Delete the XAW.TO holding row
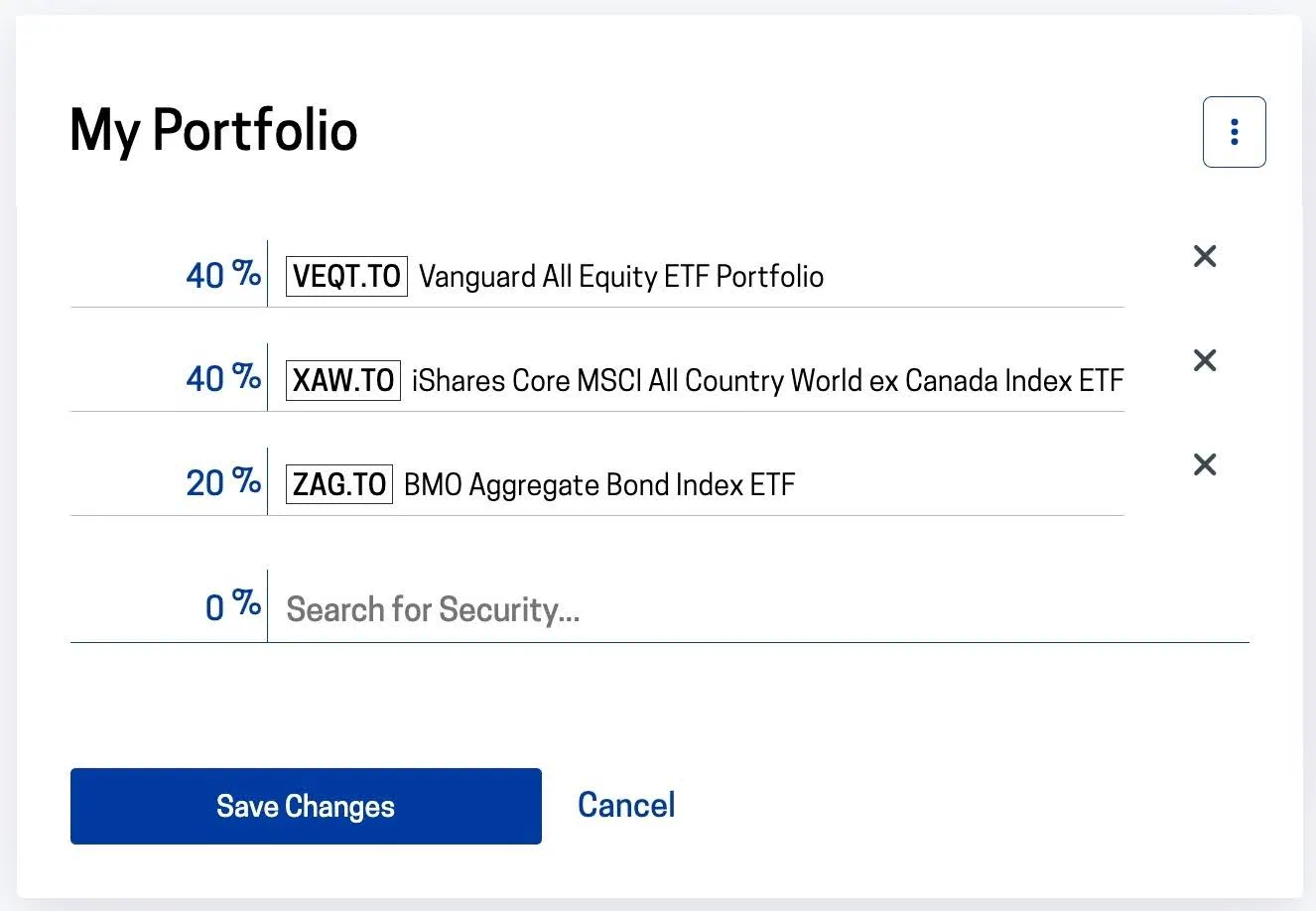Screen dimensions: 1316x911 1205,360
